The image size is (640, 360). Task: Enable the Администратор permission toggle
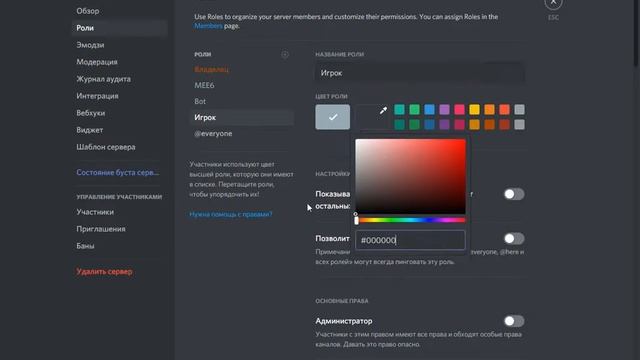[514, 321]
